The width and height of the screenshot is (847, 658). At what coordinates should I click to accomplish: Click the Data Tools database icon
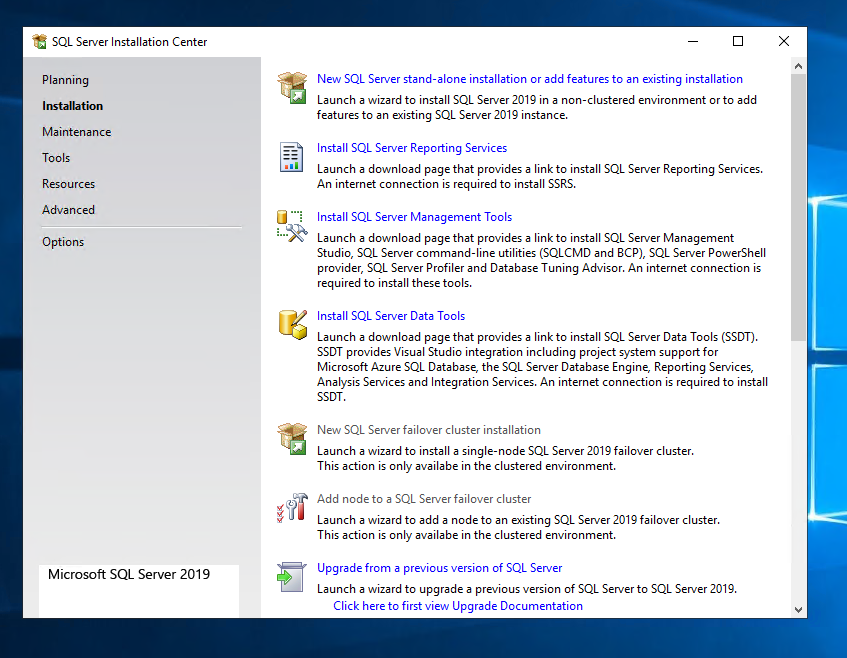(291, 324)
